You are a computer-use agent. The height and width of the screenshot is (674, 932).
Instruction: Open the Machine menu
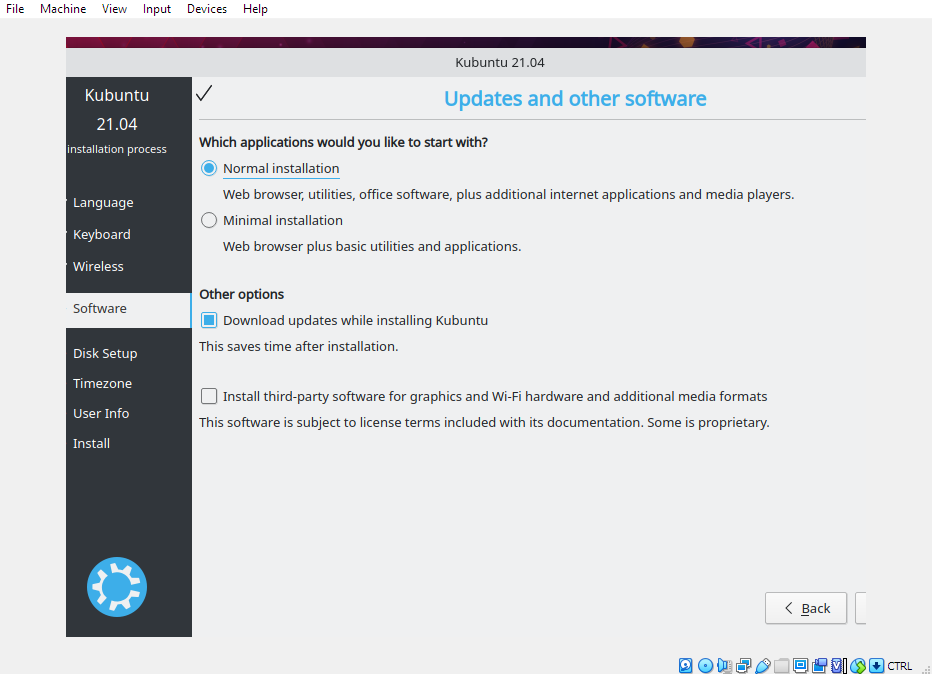pos(63,9)
